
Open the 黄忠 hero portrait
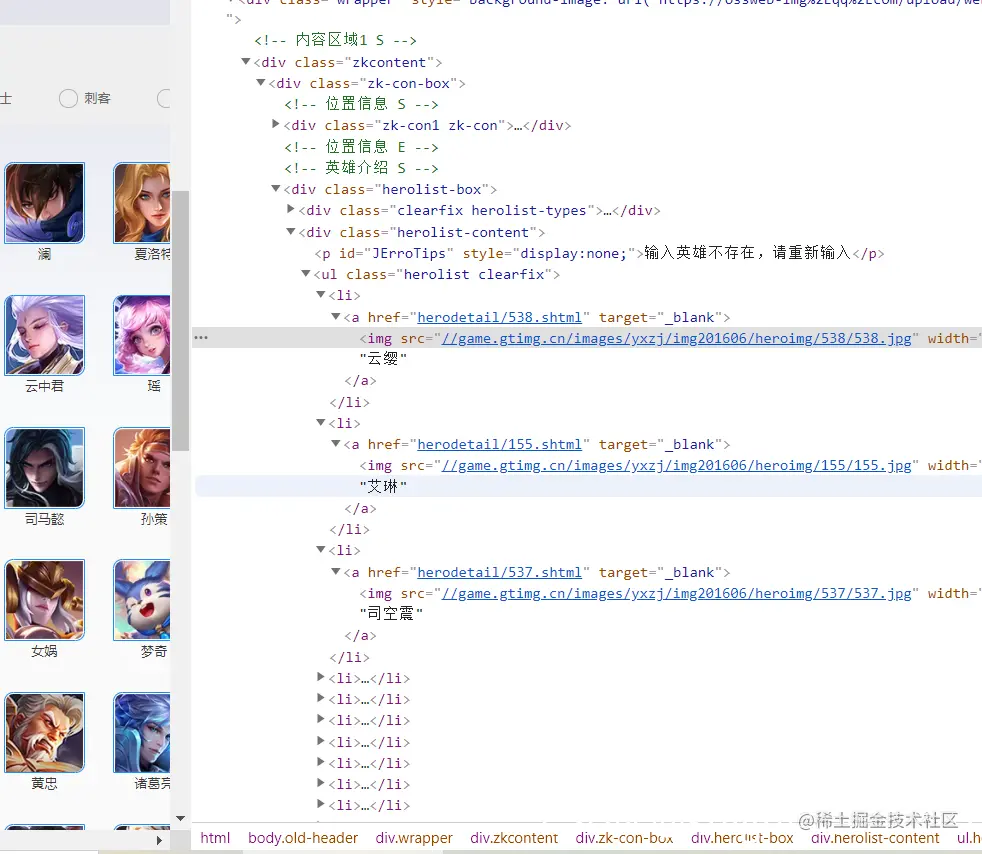coord(44,733)
